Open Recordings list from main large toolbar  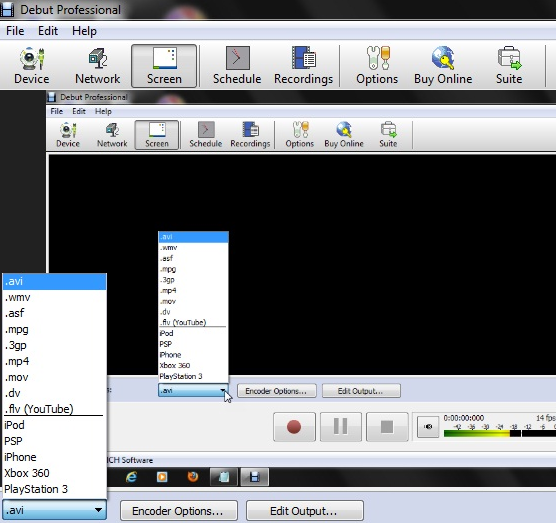(304, 66)
